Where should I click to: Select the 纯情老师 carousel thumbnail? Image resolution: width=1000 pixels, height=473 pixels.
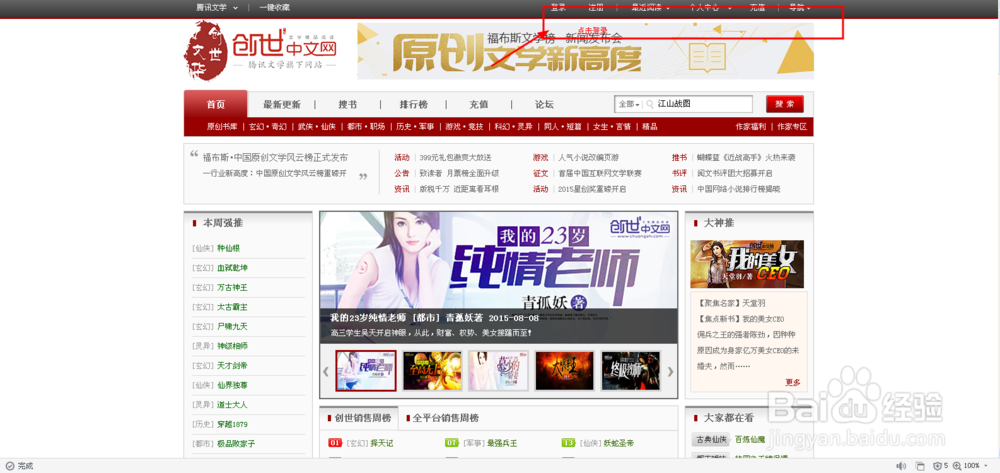[366, 370]
